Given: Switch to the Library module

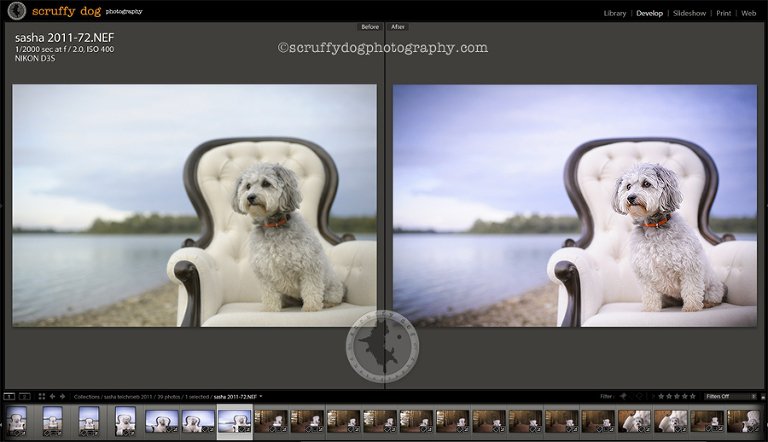Looking at the screenshot, I should (x=615, y=13).
